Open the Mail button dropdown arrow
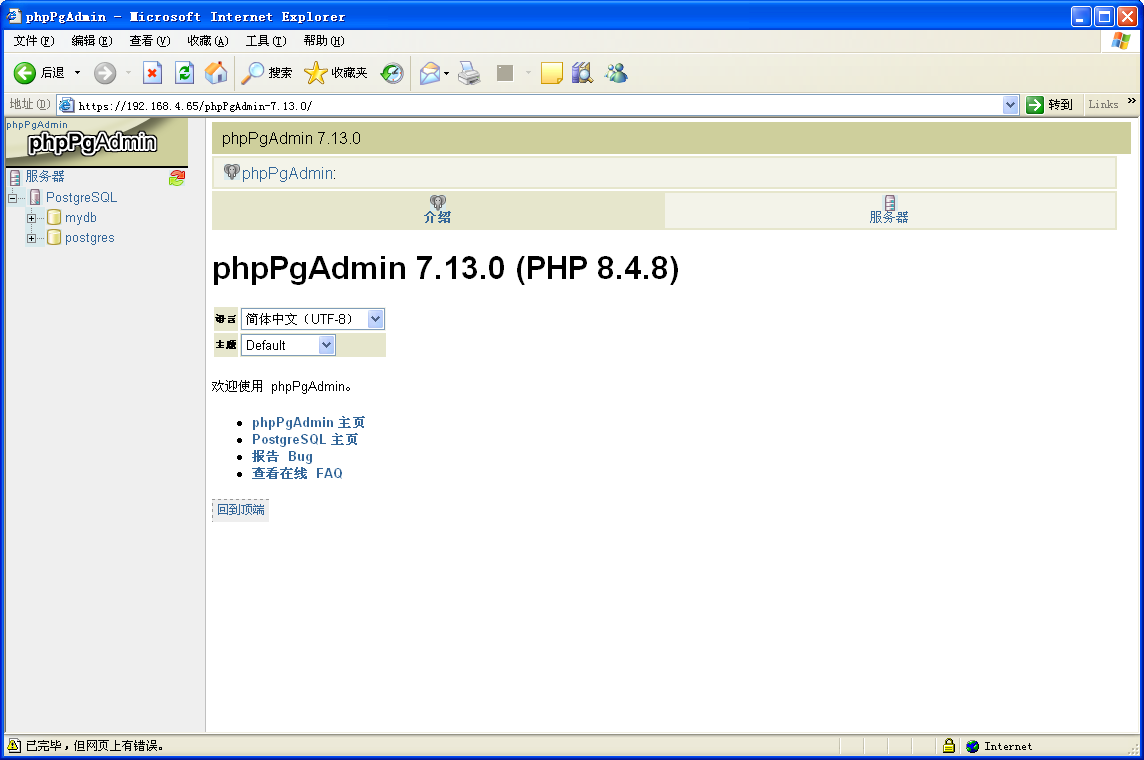Viewport: 1144px width, 760px height. (x=447, y=73)
